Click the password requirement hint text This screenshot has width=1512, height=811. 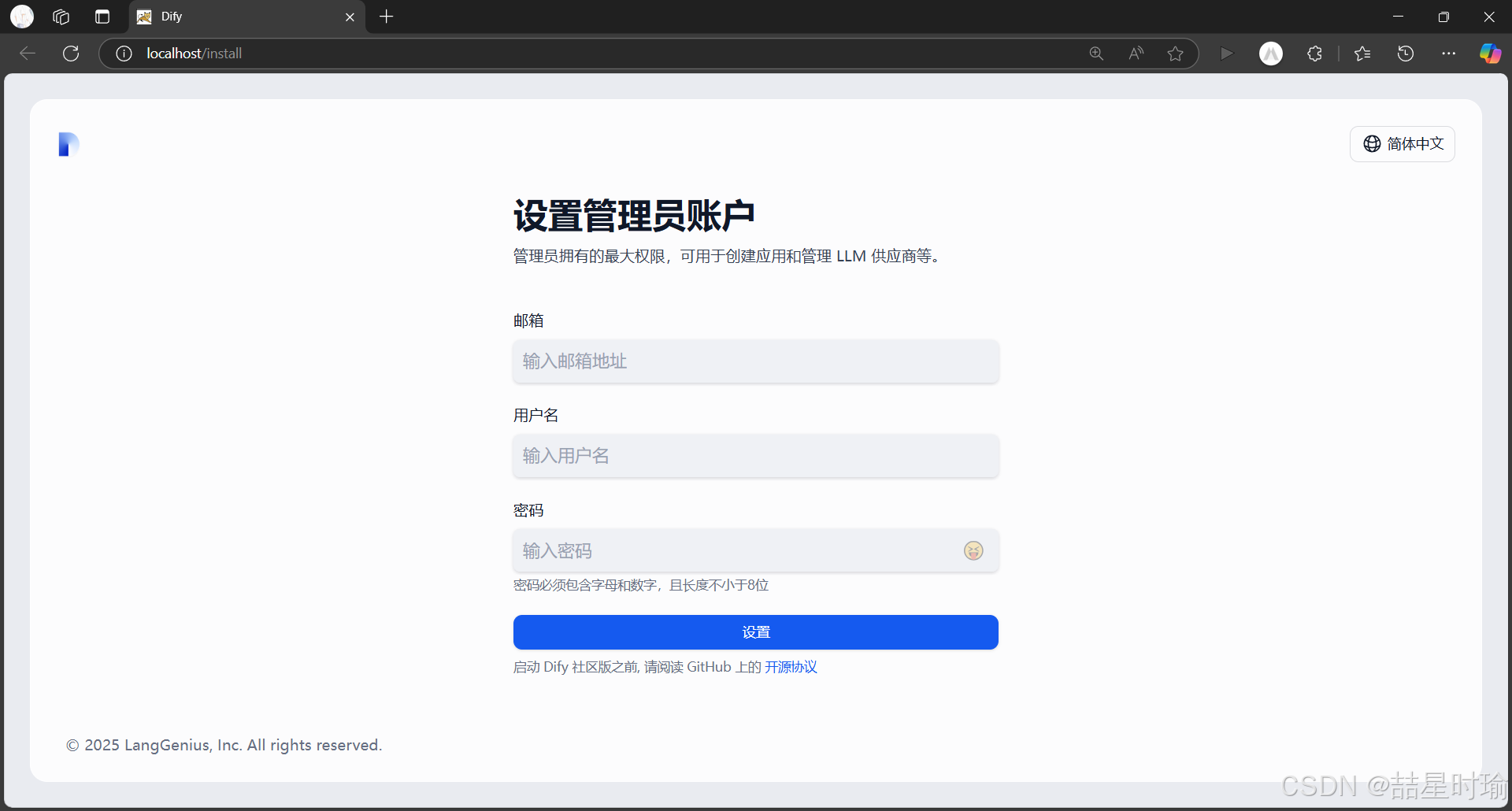[x=641, y=585]
